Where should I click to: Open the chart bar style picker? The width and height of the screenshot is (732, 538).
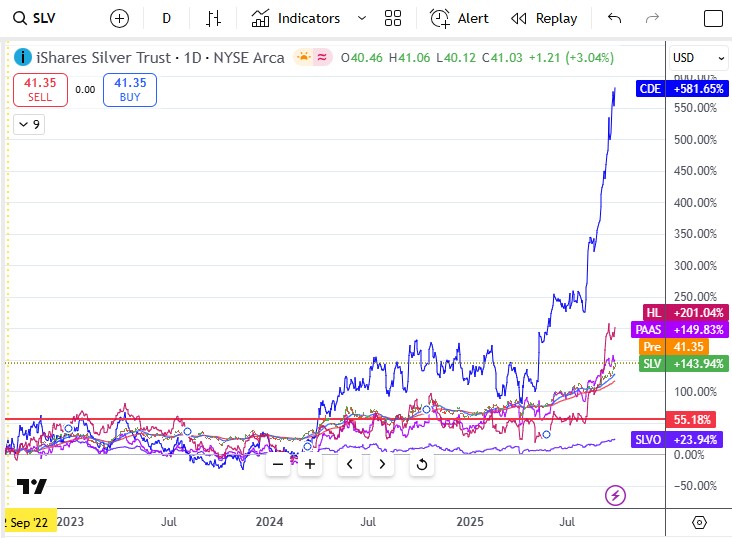[213, 18]
